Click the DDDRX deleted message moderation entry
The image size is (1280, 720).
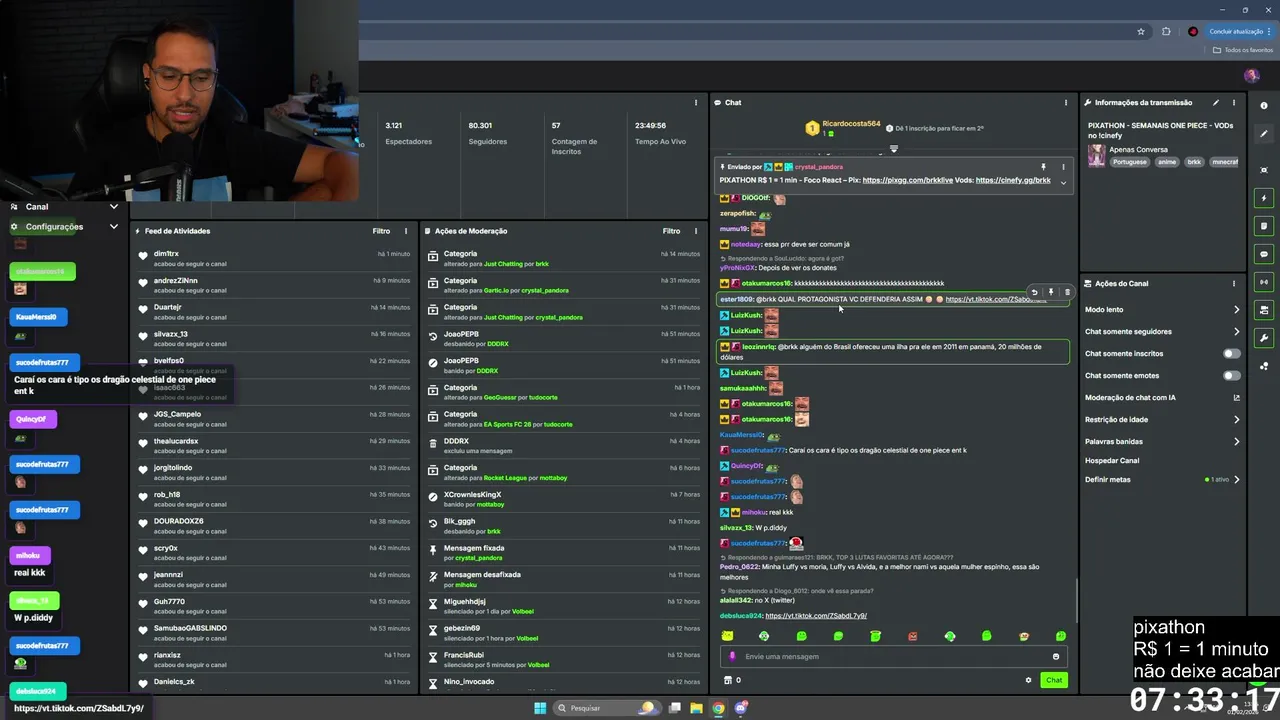pyautogui.click(x=562, y=445)
